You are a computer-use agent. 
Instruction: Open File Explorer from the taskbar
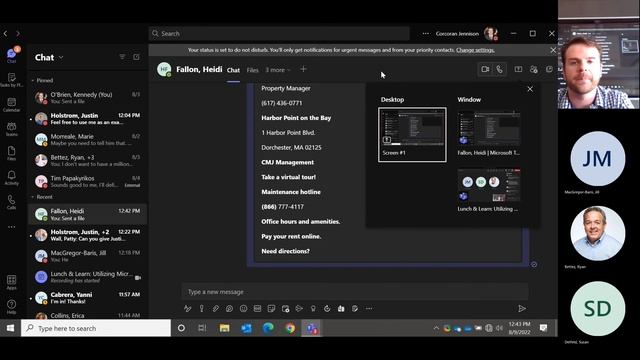click(224, 328)
